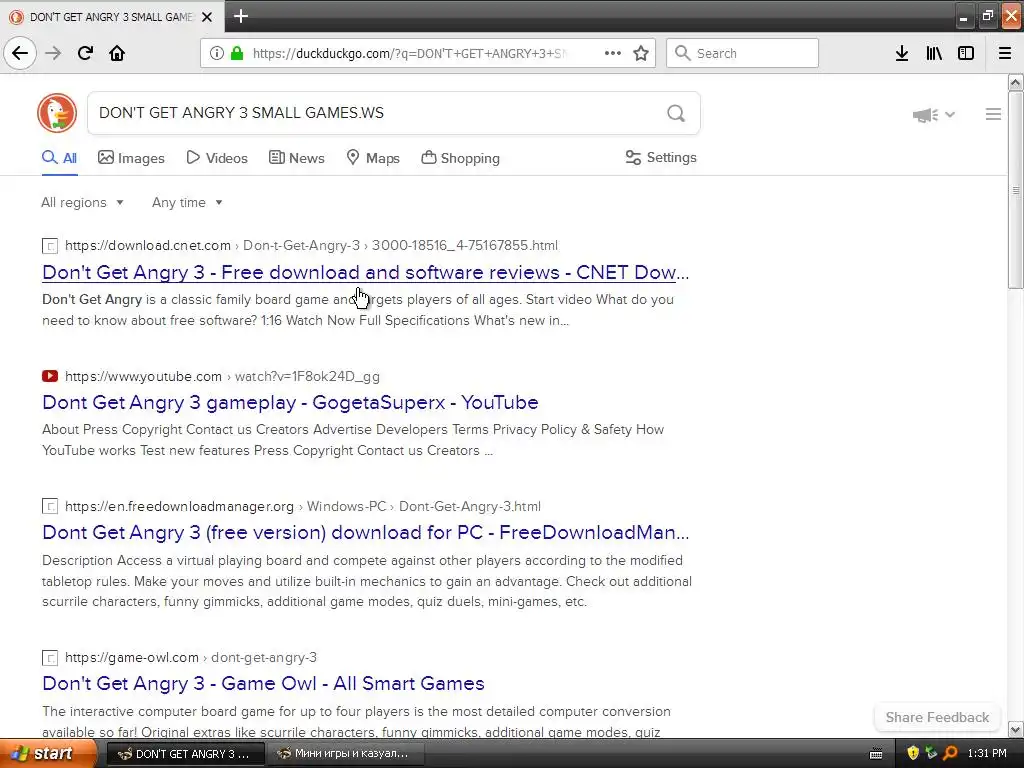Open FreeDownloadManager free version result
The width and height of the screenshot is (1024, 768).
365,532
